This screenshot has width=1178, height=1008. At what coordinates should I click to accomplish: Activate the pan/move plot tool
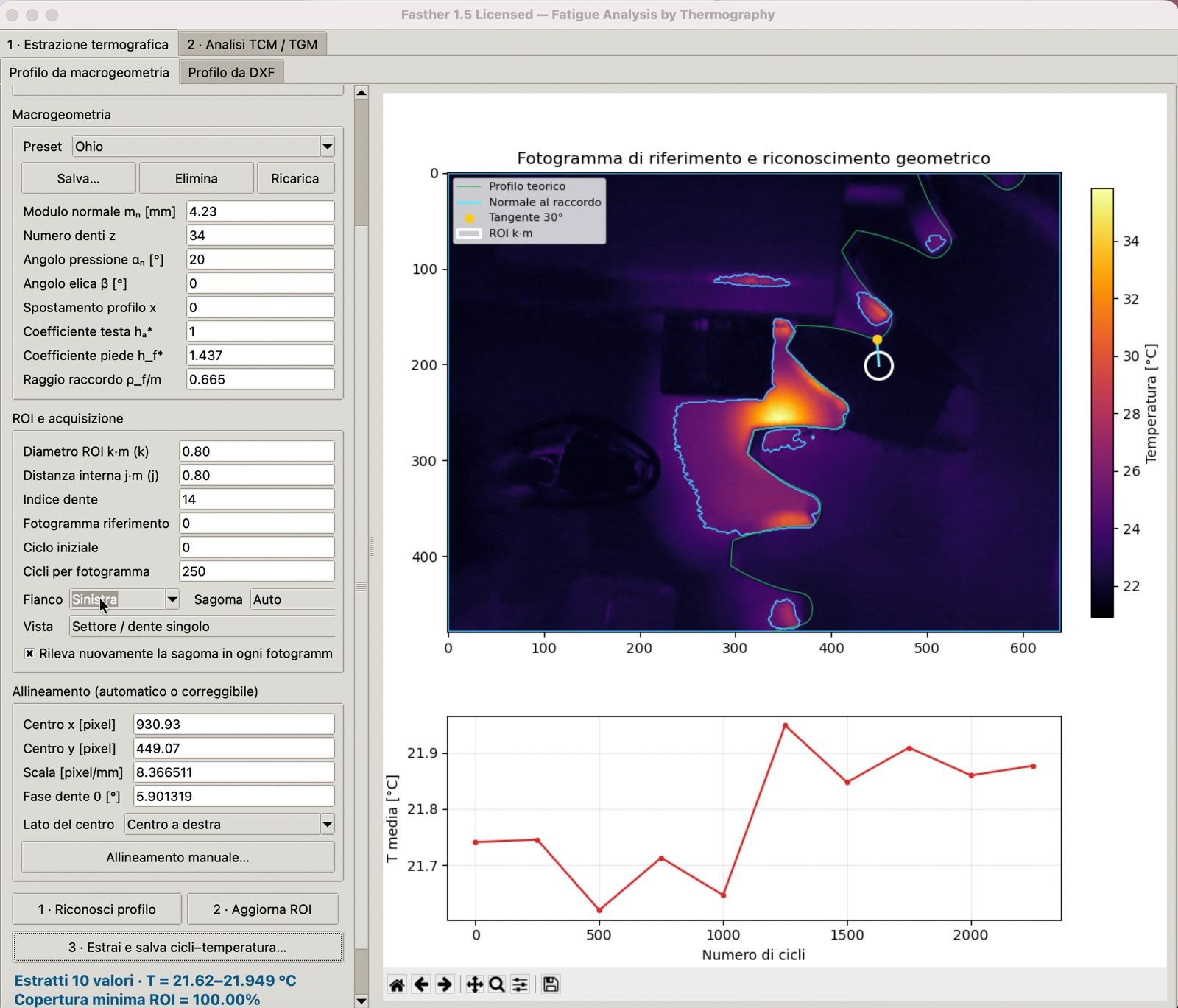pos(474,984)
